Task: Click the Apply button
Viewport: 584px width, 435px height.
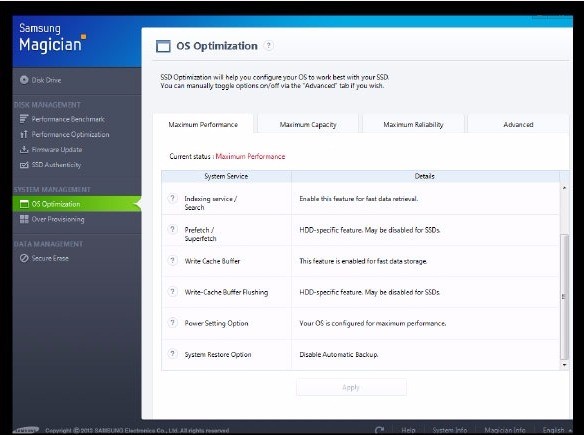Action: (351, 387)
